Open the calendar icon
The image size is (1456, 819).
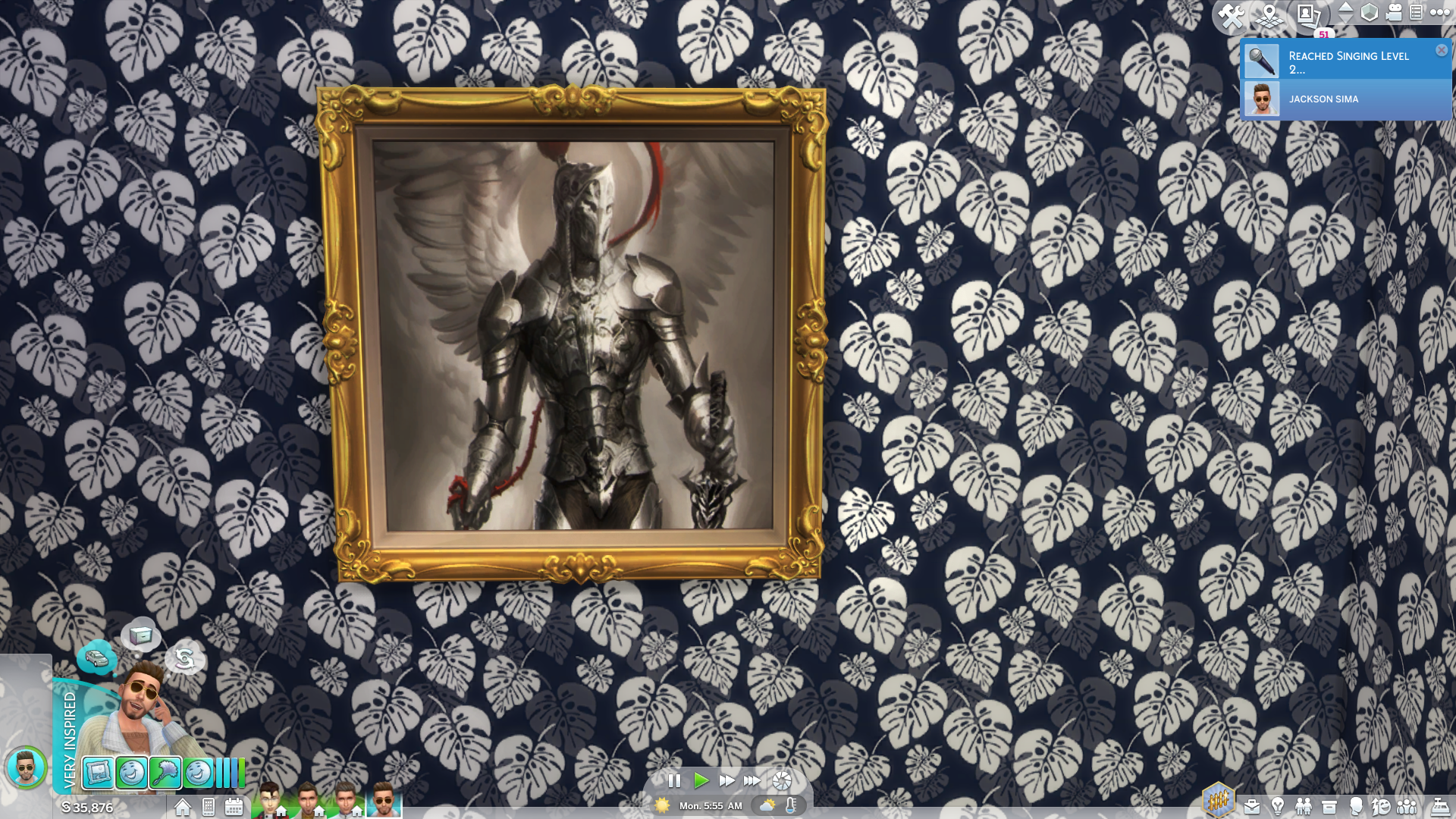click(x=234, y=808)
